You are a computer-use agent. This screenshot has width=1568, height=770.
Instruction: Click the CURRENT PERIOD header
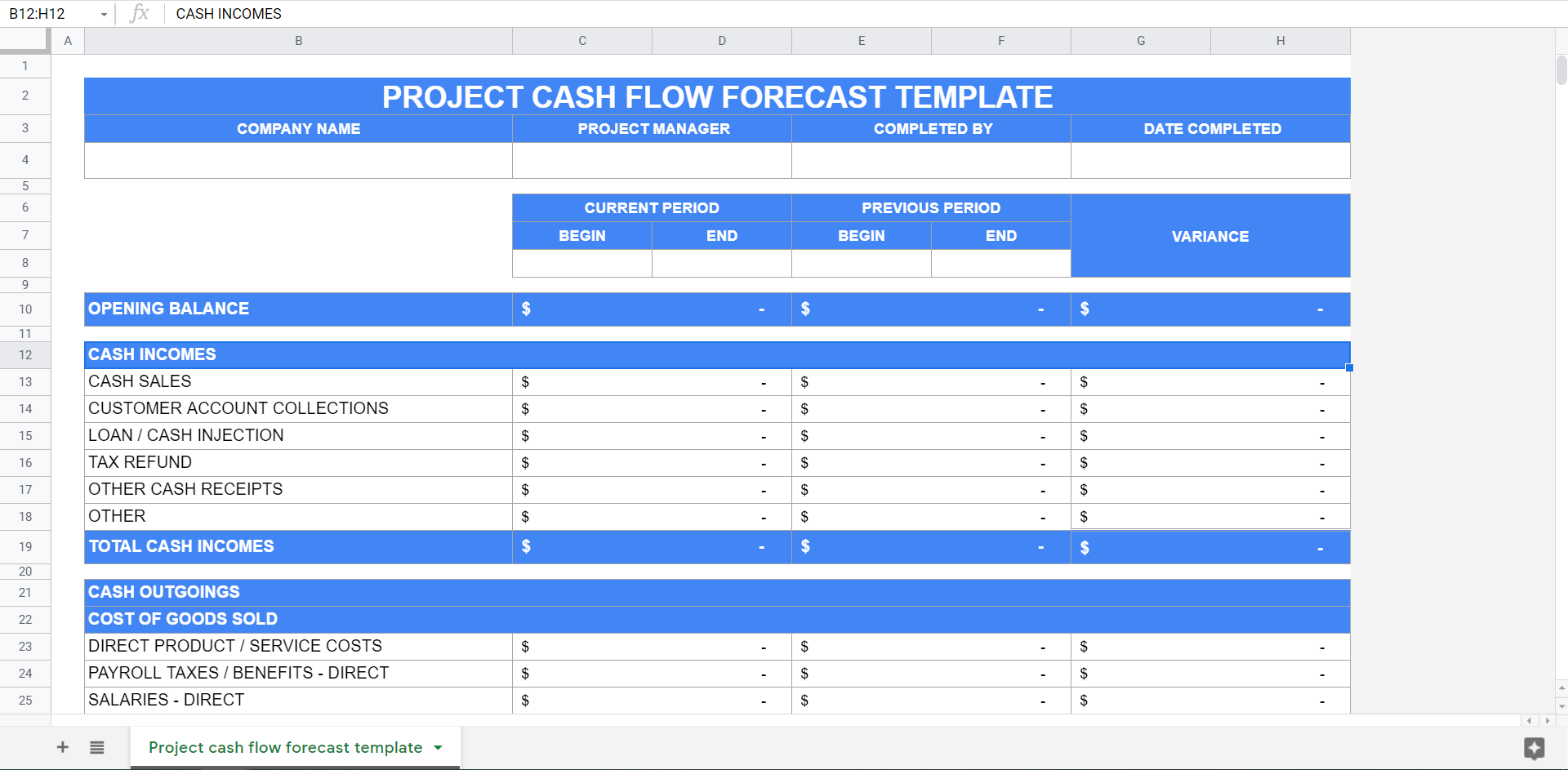click(653, 208)
